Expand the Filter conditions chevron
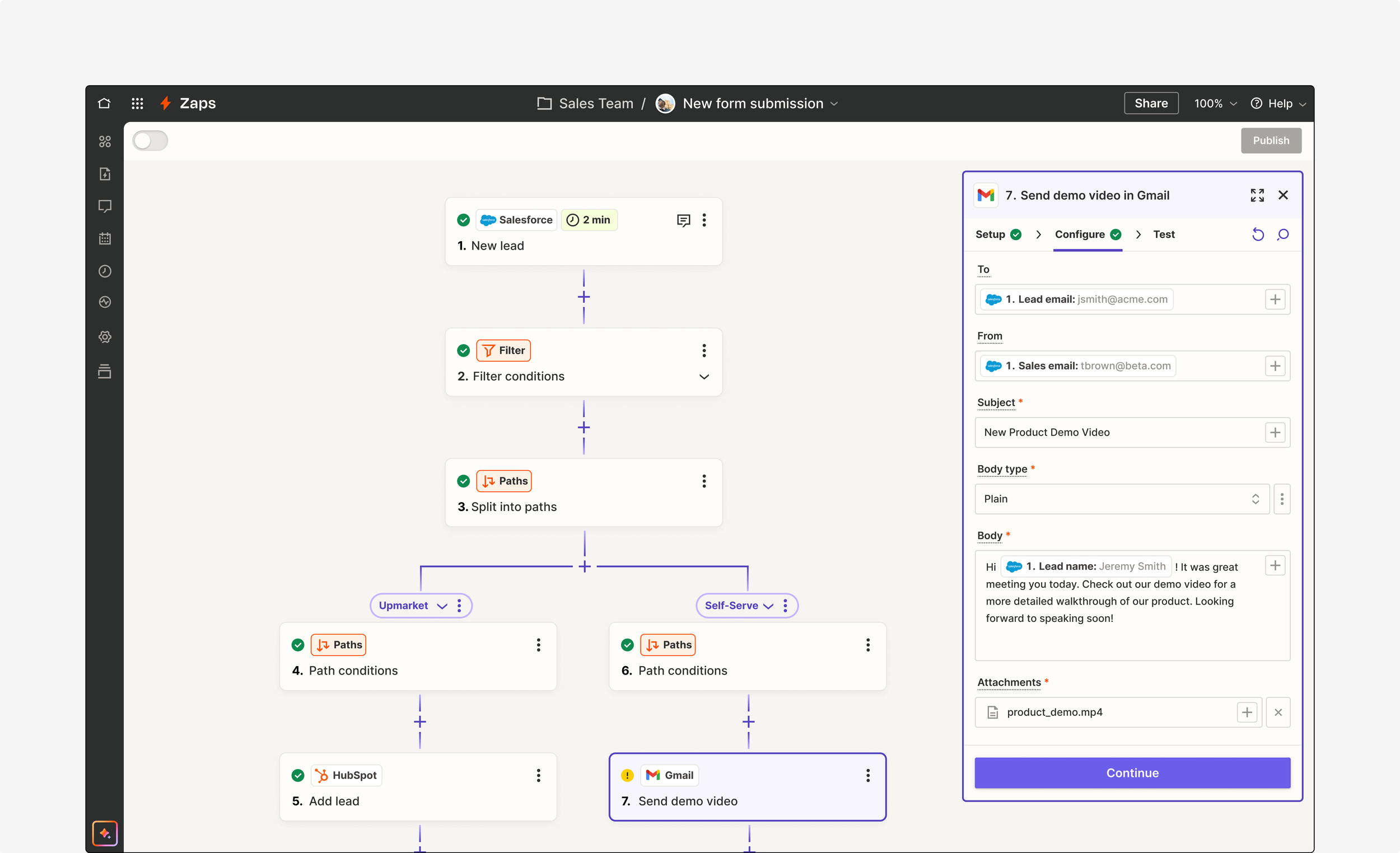 pyautogui.click(x=704, y=377)
